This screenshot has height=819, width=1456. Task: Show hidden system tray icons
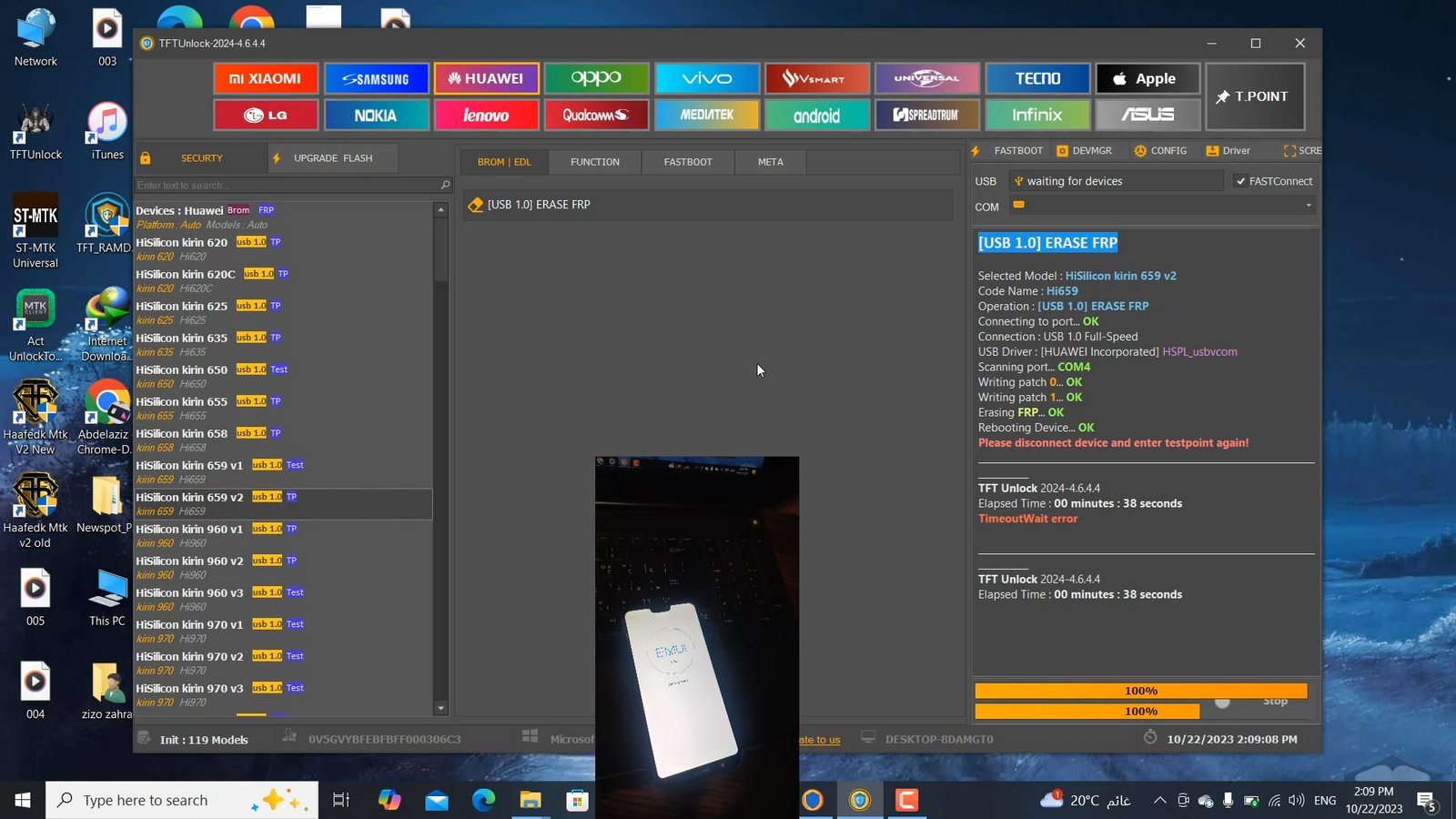tap(1159, 801)
